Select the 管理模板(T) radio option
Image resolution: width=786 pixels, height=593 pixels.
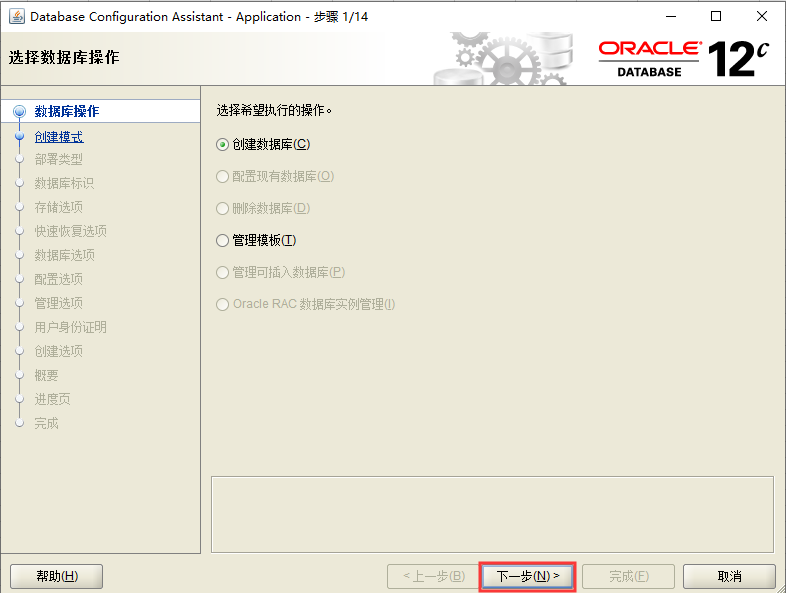click(223, 240)
